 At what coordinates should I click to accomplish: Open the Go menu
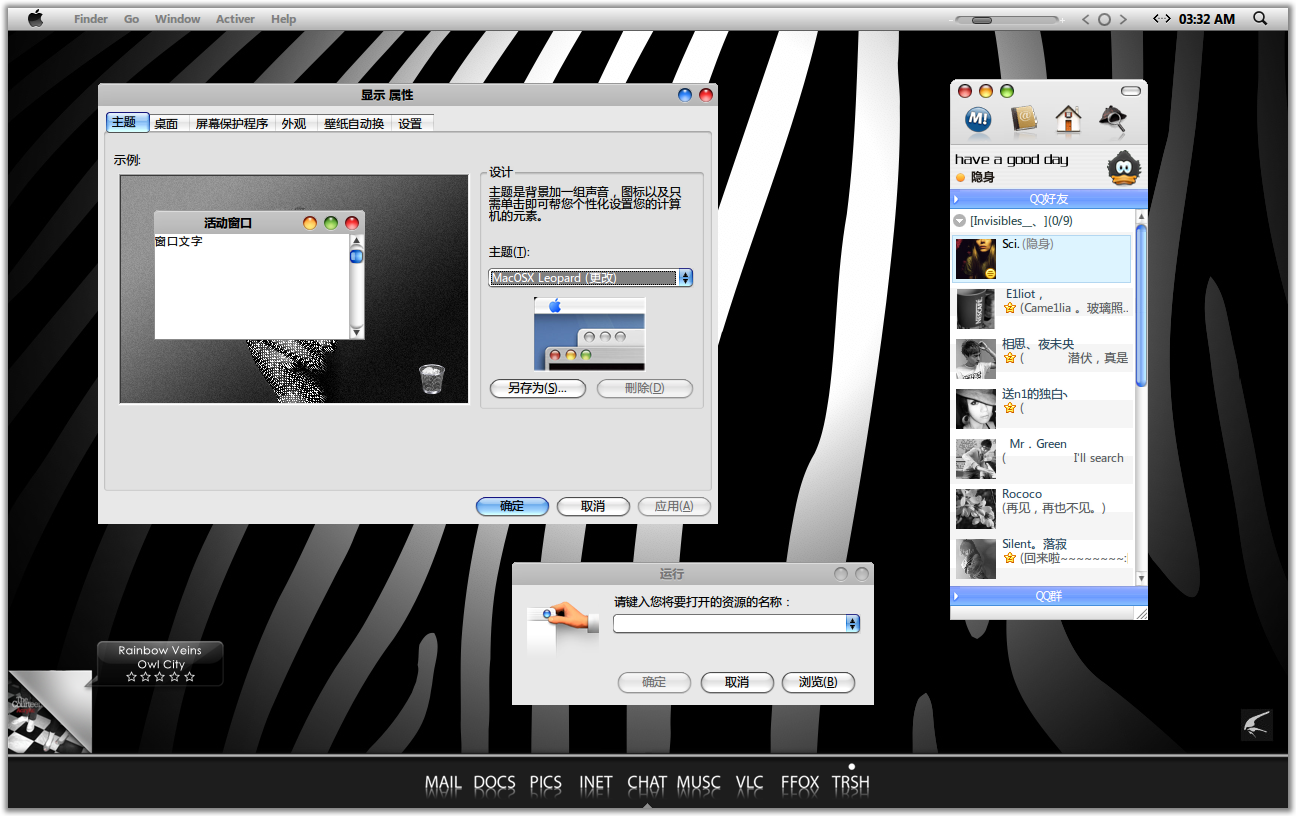(131, 19)
